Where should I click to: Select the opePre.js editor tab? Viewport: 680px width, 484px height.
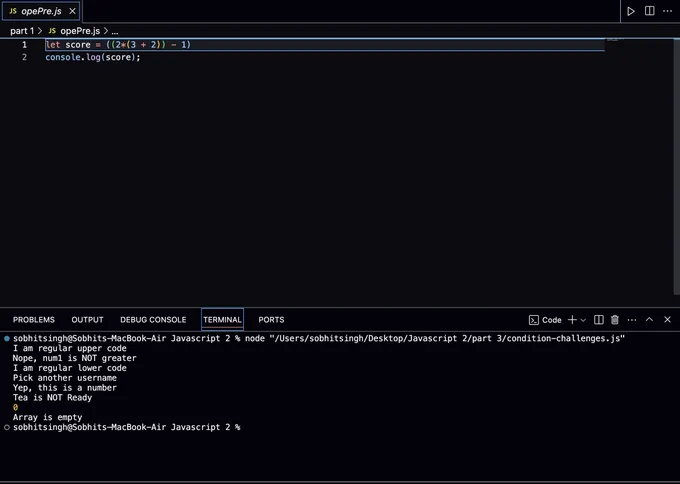coord(41,11)
